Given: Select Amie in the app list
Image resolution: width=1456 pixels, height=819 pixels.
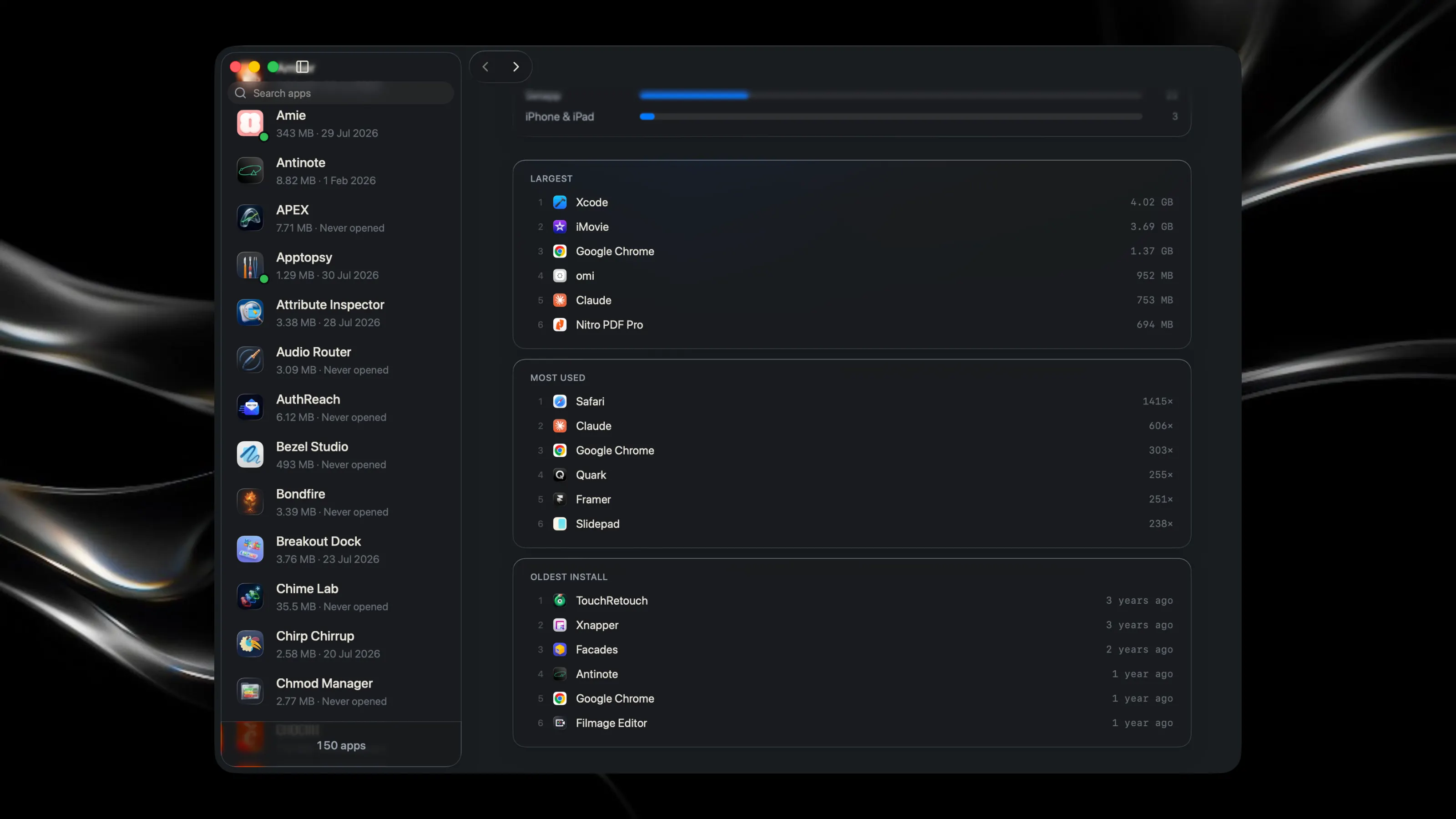Looking at the screenshot, I should pos(341,123).
